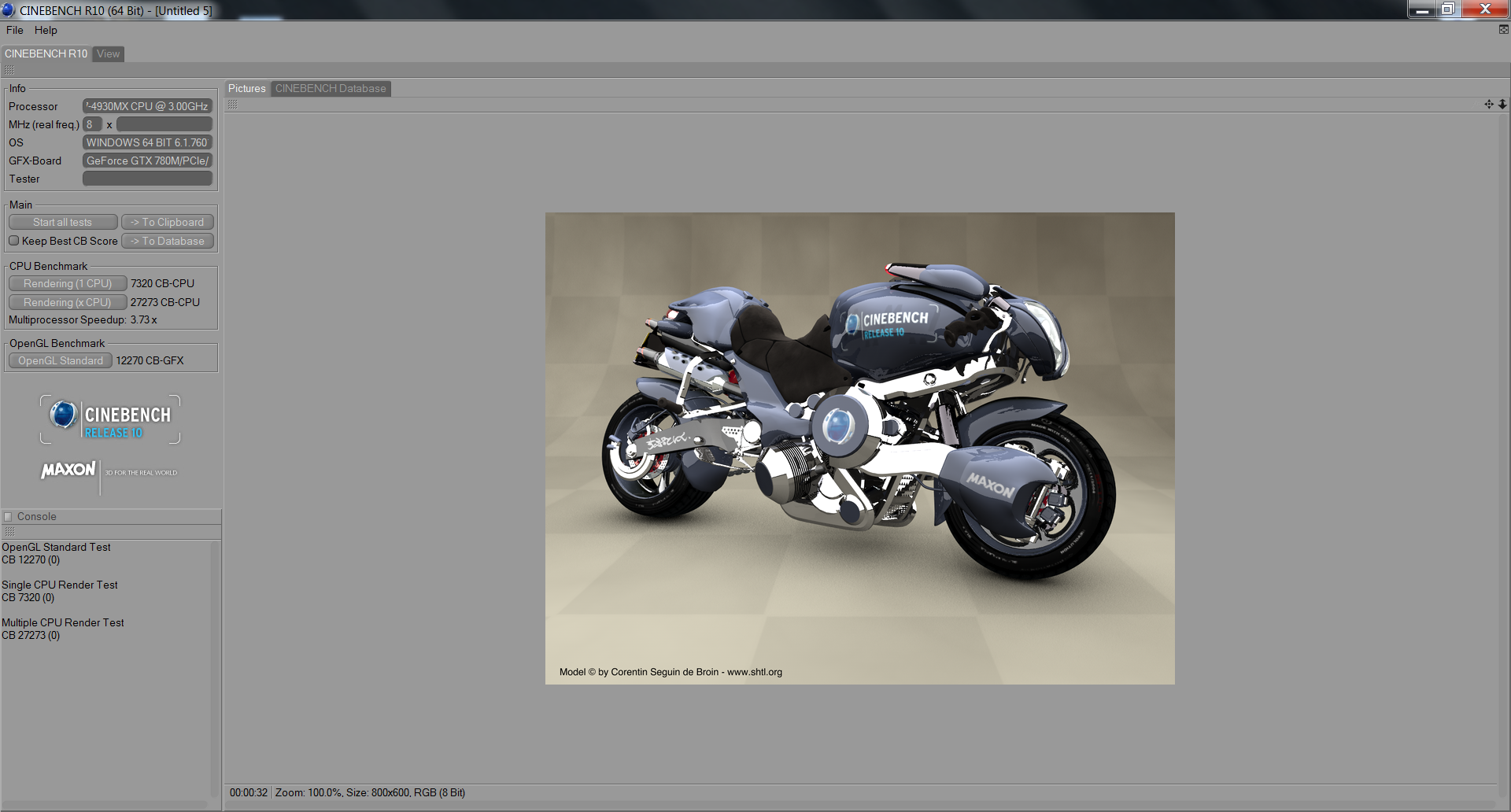Click the dotted grip handle under the CINEBENCH R10 tab

(x=9, y=70)
